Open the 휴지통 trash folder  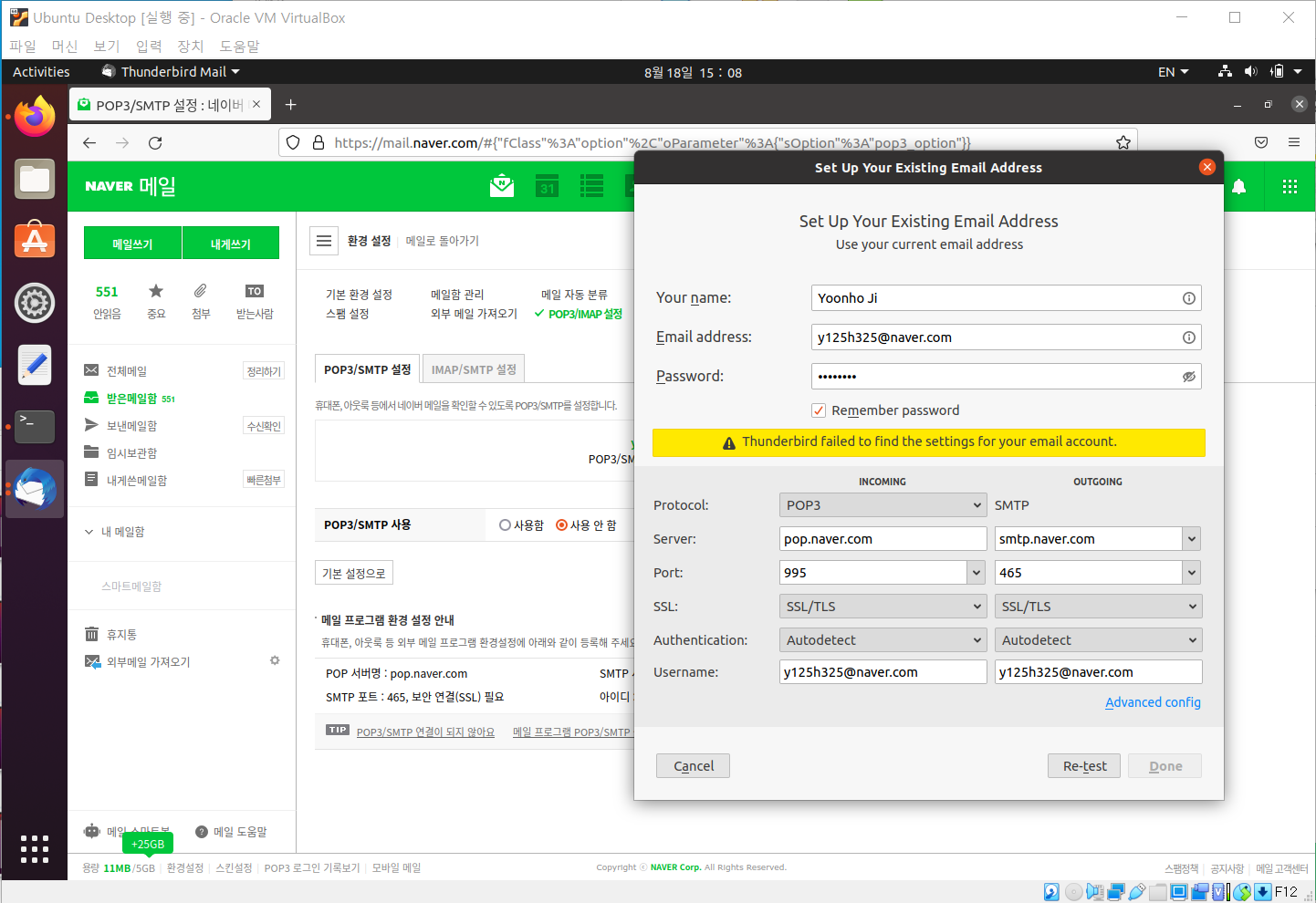pos(121,635)
